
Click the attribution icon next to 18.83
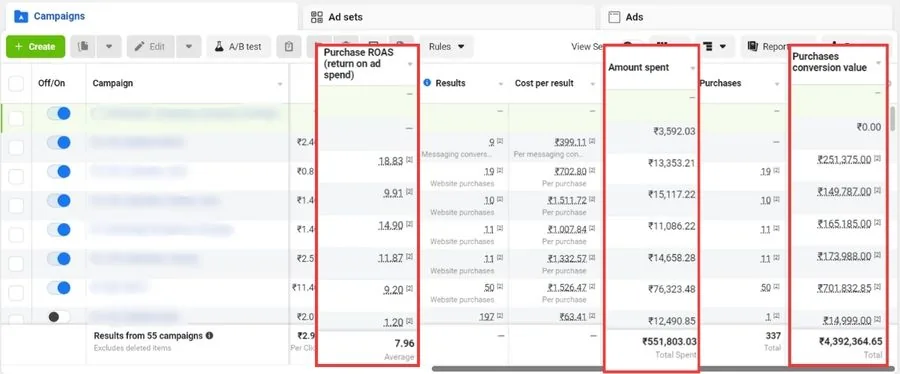[409, 161]
